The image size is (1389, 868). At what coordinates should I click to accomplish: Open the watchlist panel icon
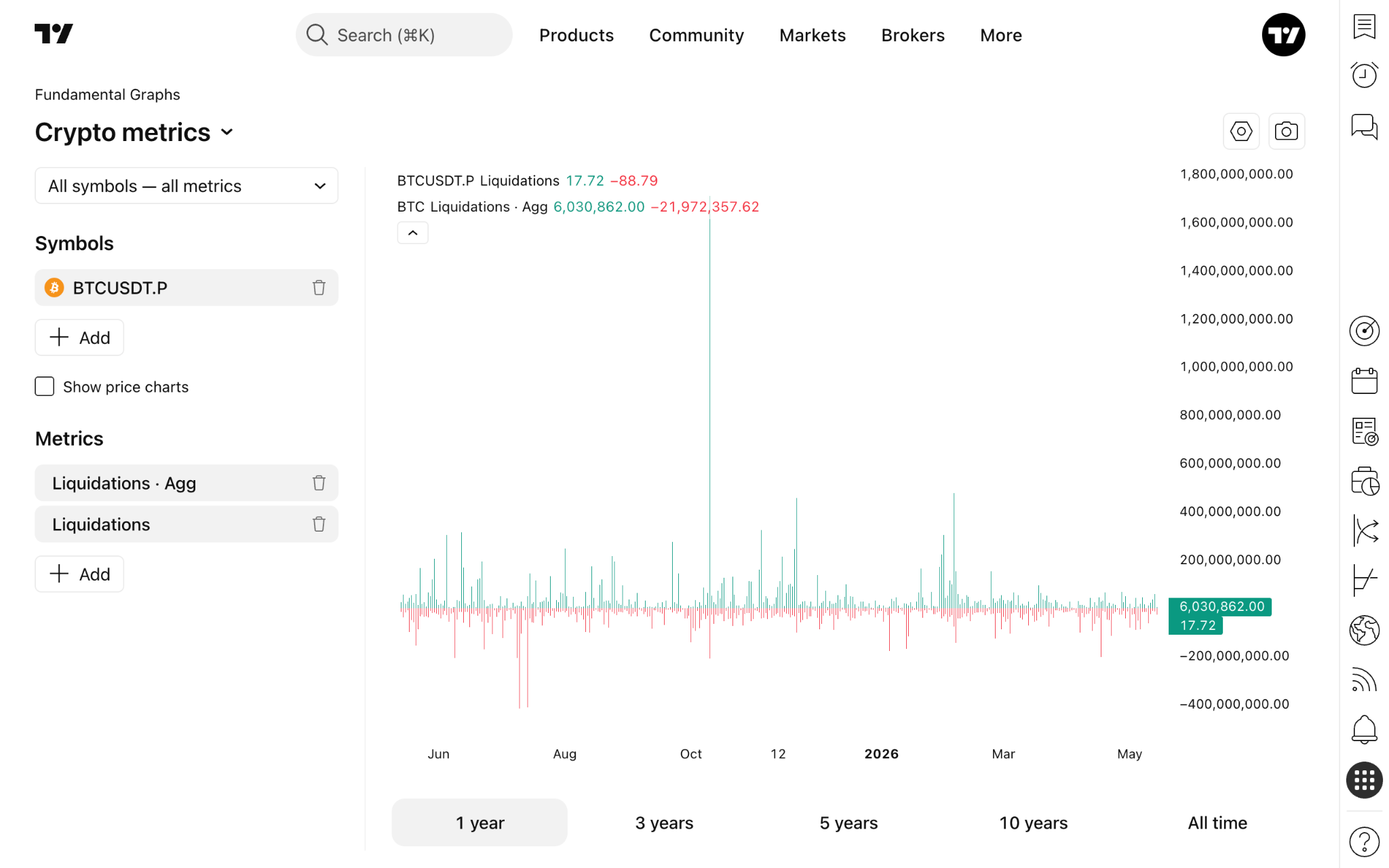pos(1364,27)
